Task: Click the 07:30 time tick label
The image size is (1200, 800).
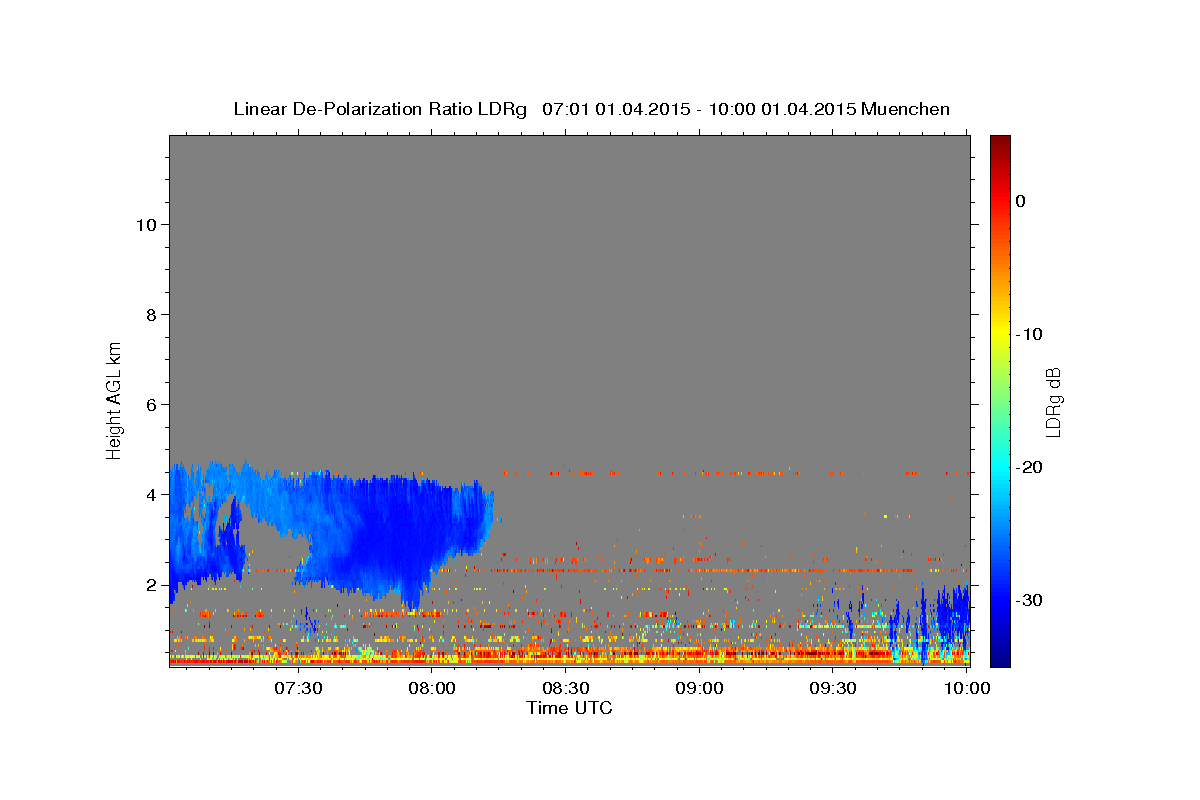Action: pos(298,689)
